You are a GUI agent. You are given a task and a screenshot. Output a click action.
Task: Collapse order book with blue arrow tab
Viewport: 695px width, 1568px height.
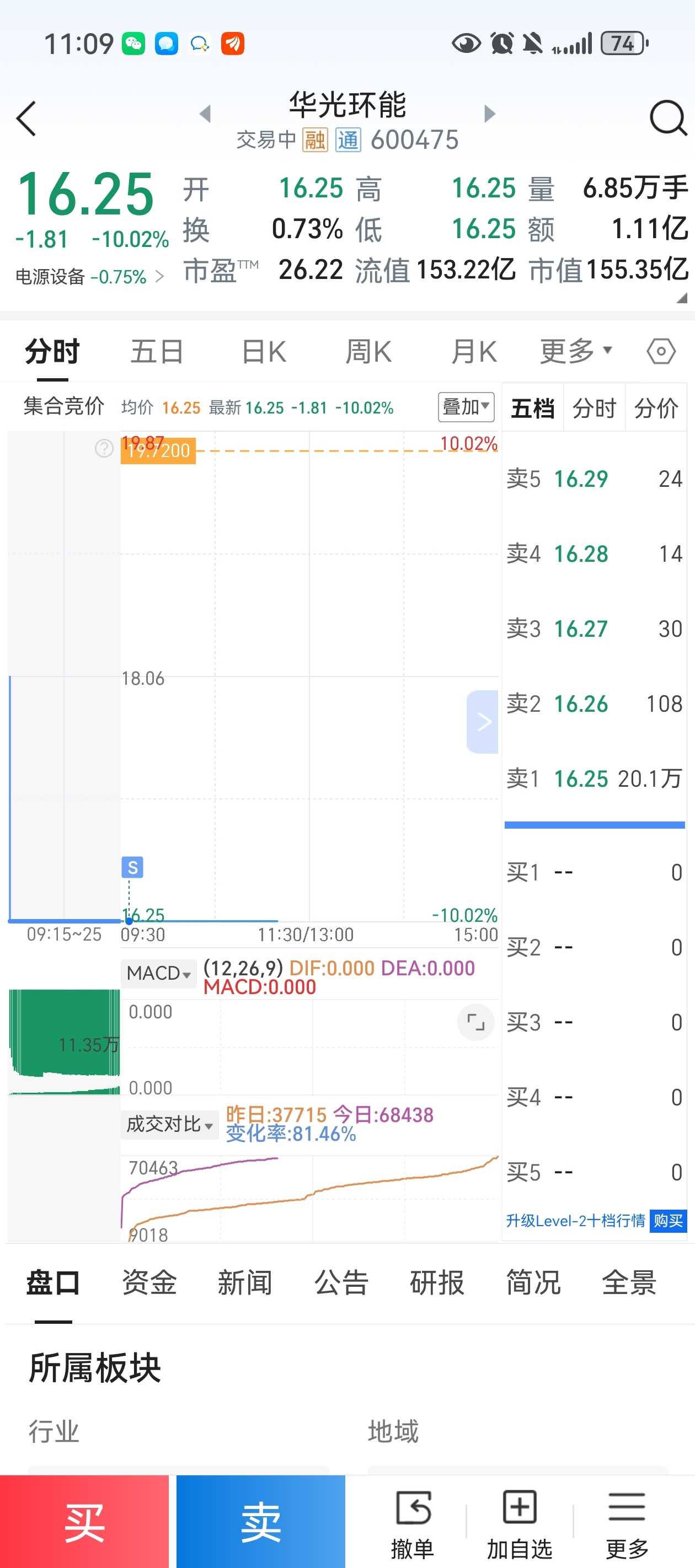tap(483, 721)
